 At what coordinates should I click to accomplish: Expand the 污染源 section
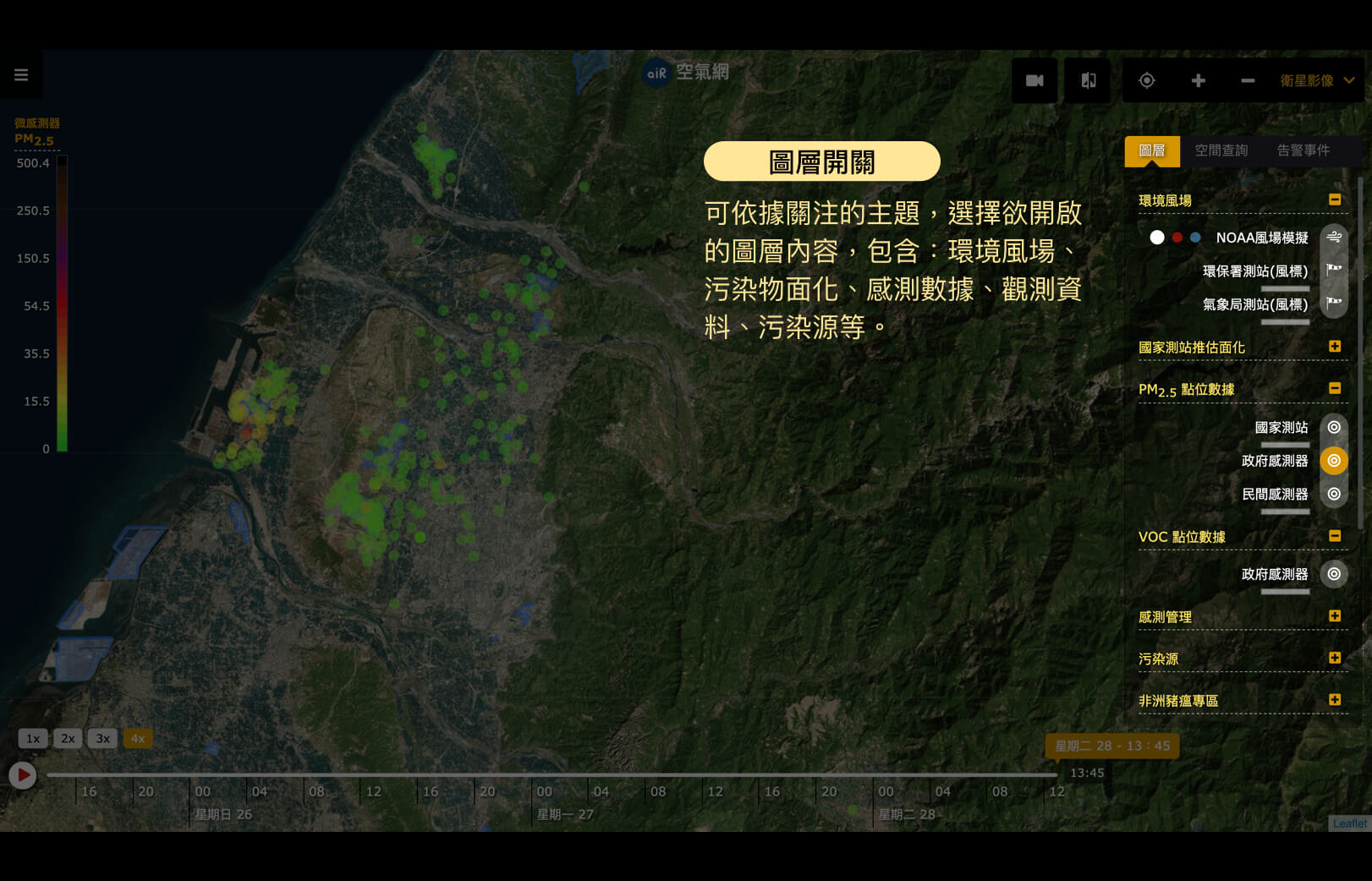1335,658
